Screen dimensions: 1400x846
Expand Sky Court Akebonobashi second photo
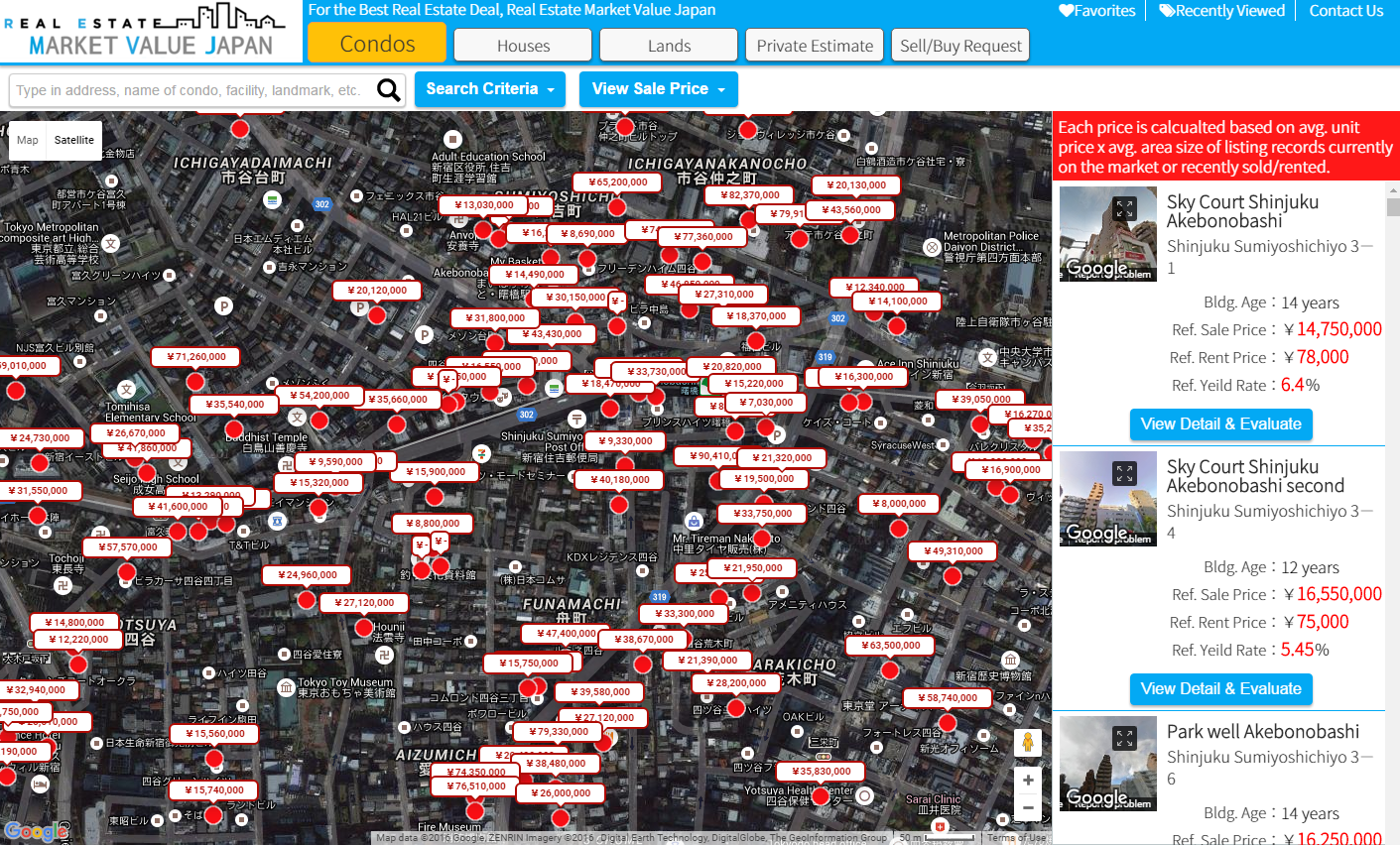click(x=1124, y=474)
